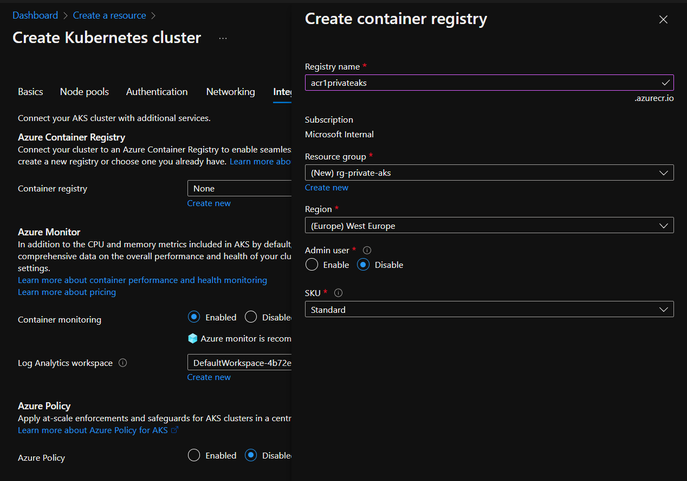Open Learn more about pricing link
This screenshot has width=687, height=481.
pos(67,292)
